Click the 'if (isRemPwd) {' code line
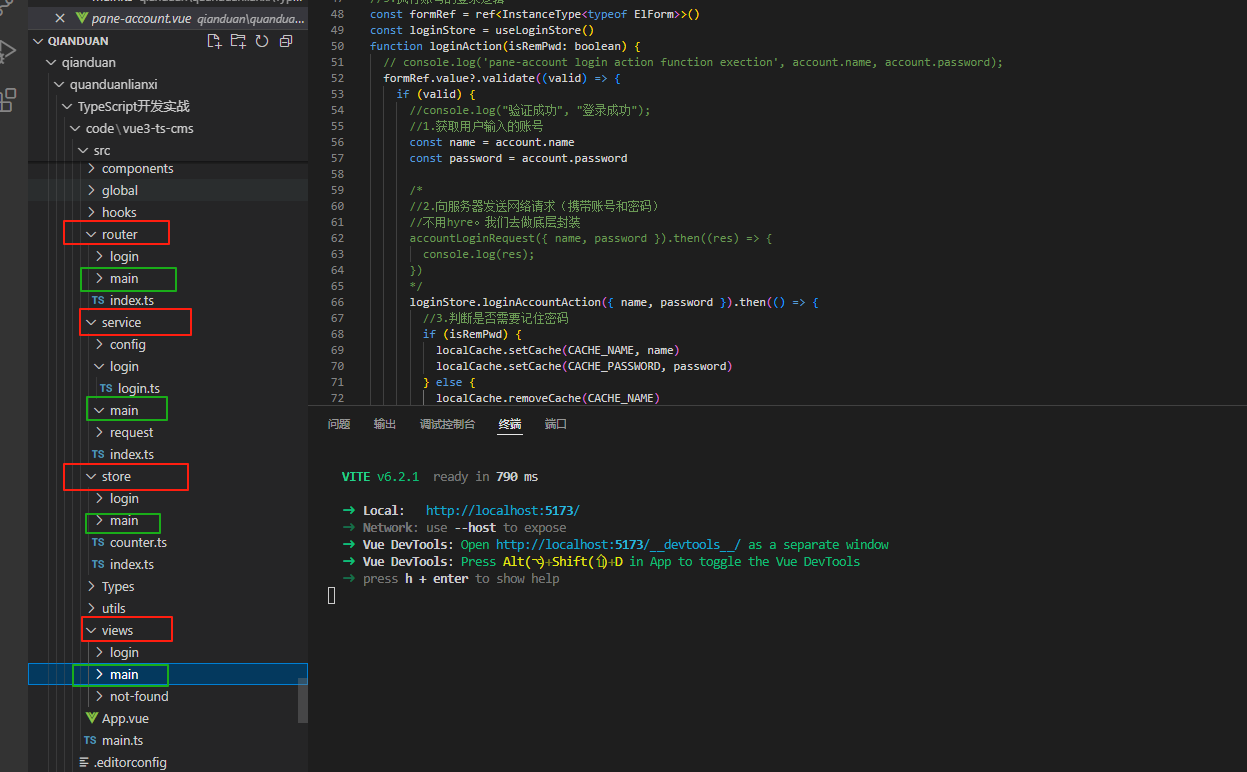 (x=472, y=334)
